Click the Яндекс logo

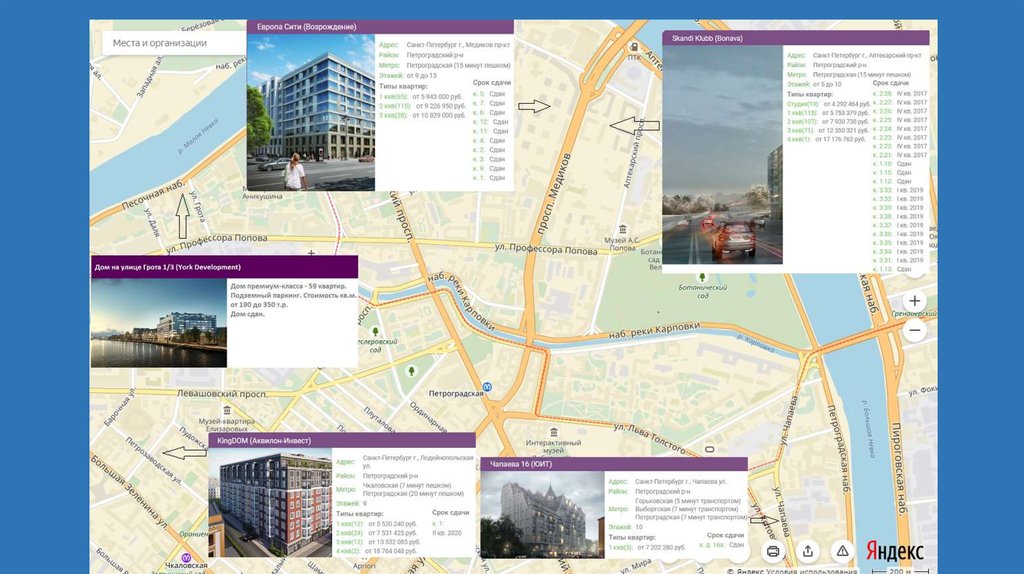click(894, 551)
